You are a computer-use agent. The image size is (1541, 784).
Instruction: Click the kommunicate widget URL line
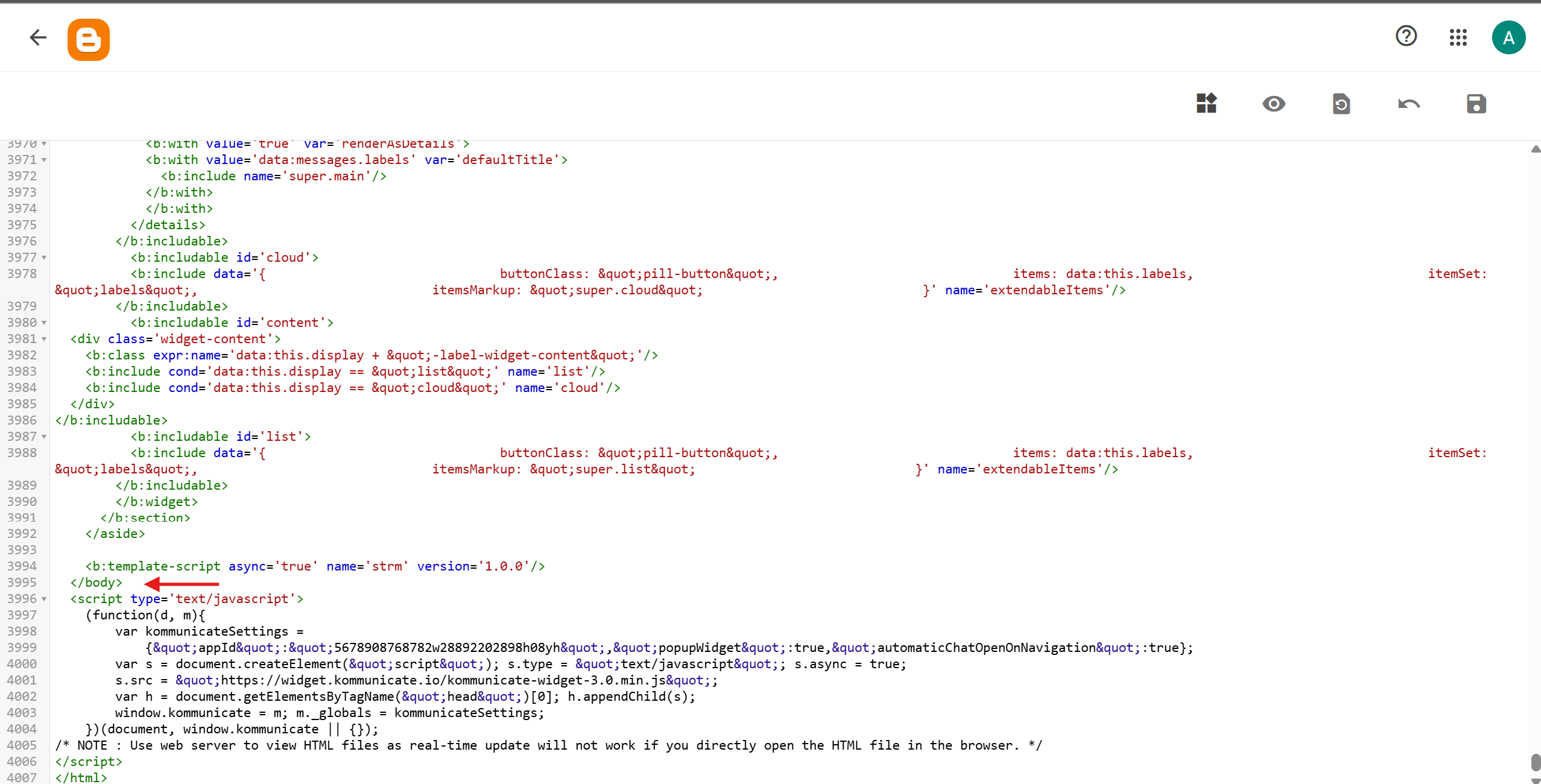tap(416, 680)
